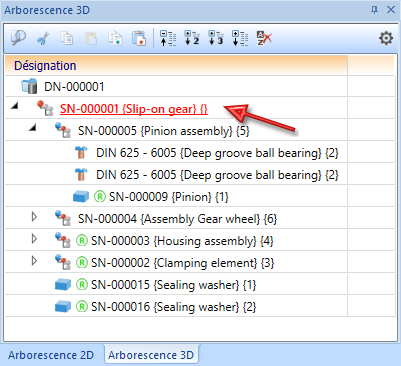The height and width of the screenshot is (366, 401).
Task: Close the Arborescence 3D panel
Action: [391, 10]
